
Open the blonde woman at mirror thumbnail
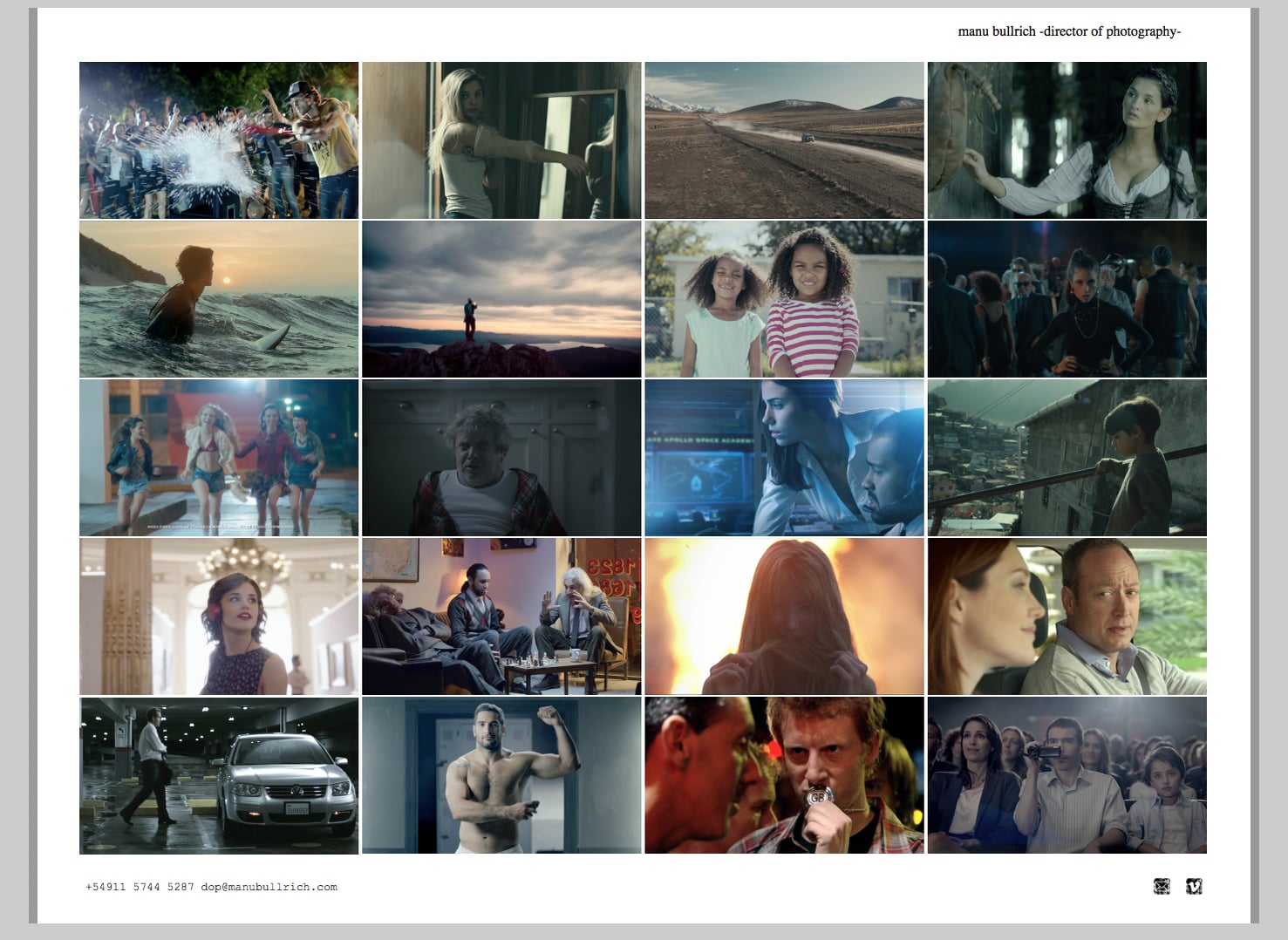pyautogui.click(x=501, y=140)
